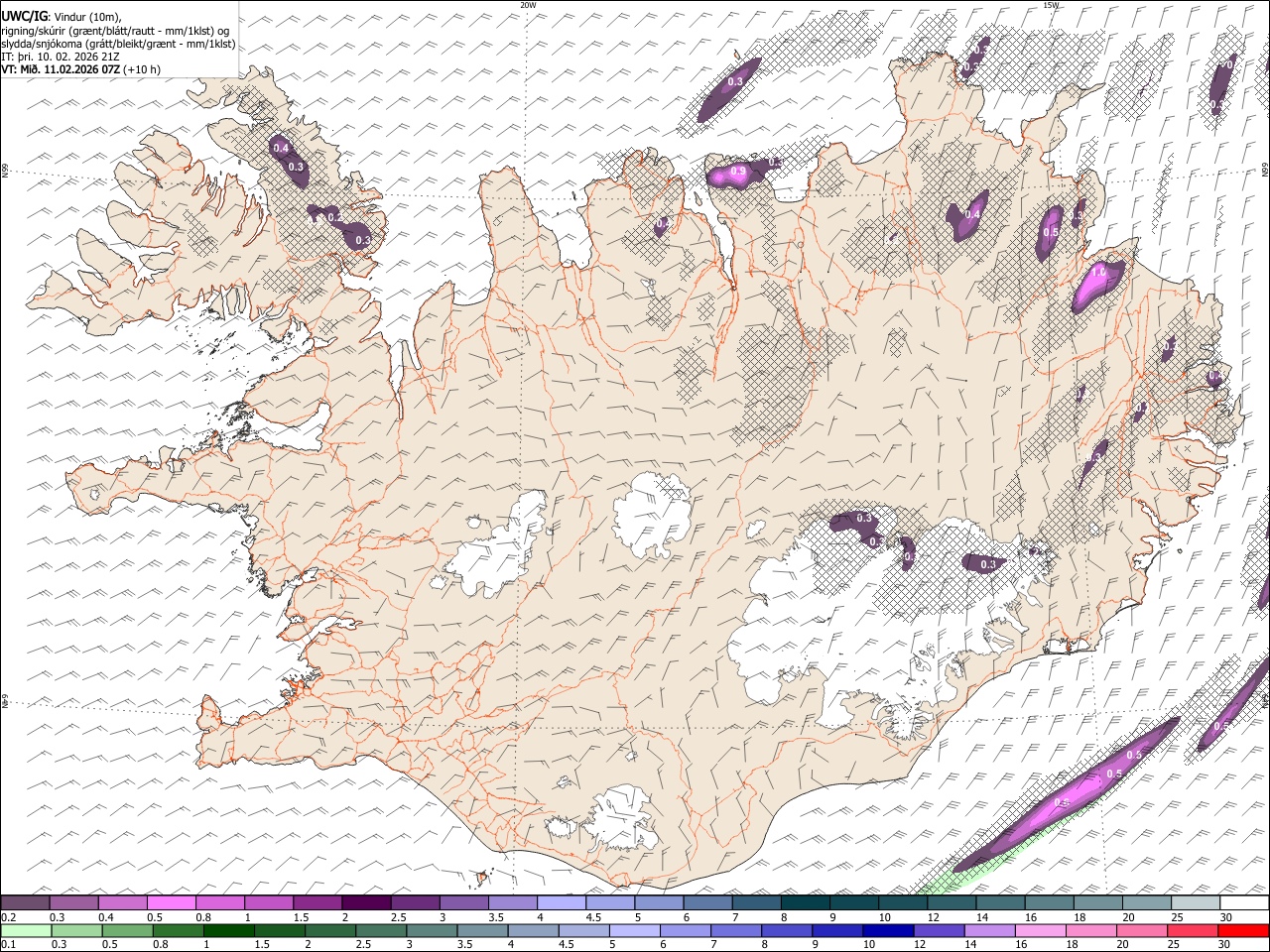Select red lower legend swatch after 30
This screenshot has height=952, width=1270.
point(1244,930)
